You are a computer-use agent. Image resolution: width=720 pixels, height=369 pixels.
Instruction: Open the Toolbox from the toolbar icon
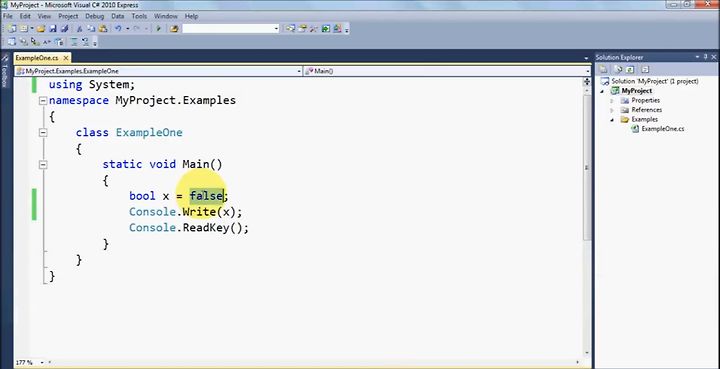314,28
